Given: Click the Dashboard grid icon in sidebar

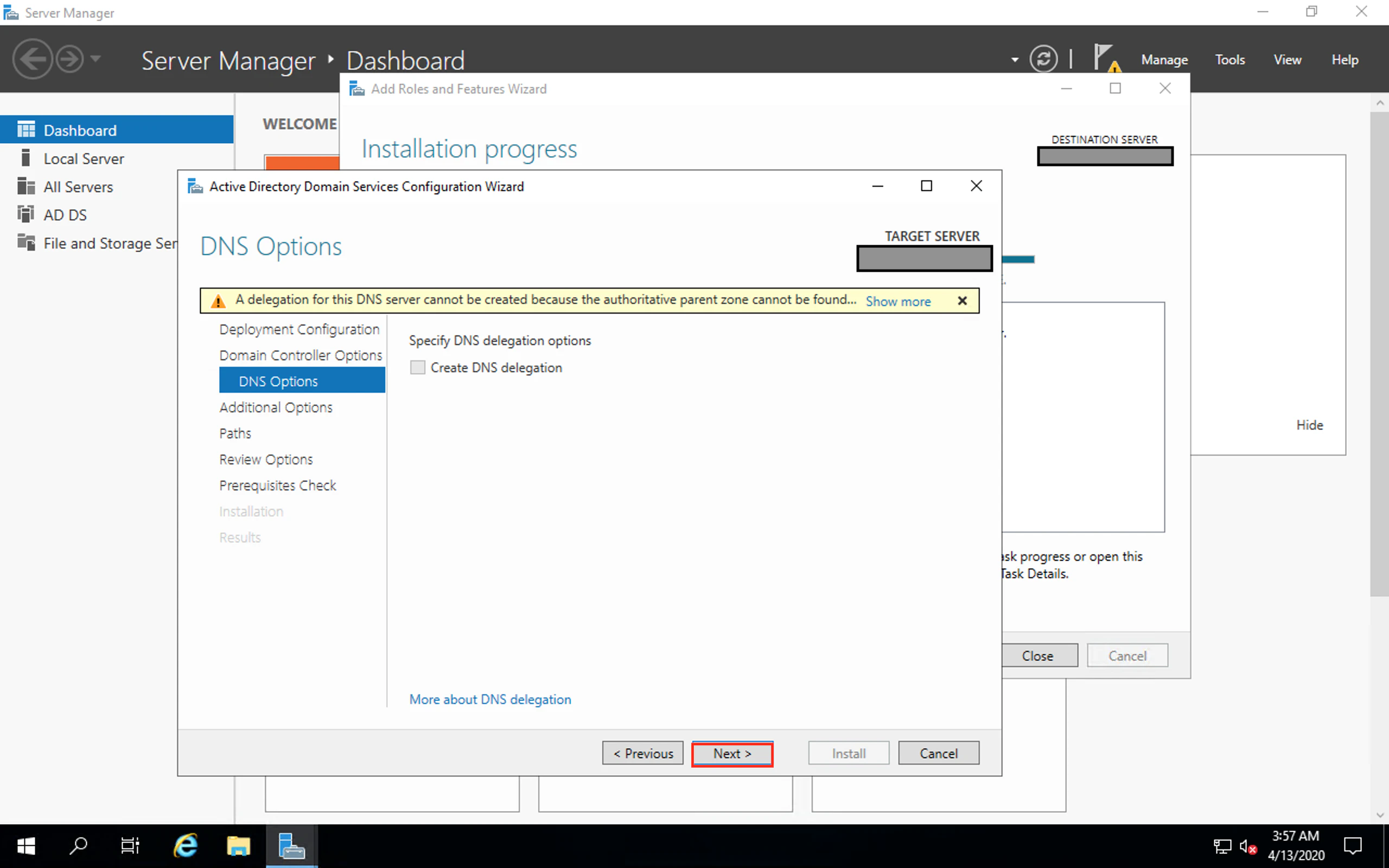Looking at the screenshot, I should tap(26, 130).
